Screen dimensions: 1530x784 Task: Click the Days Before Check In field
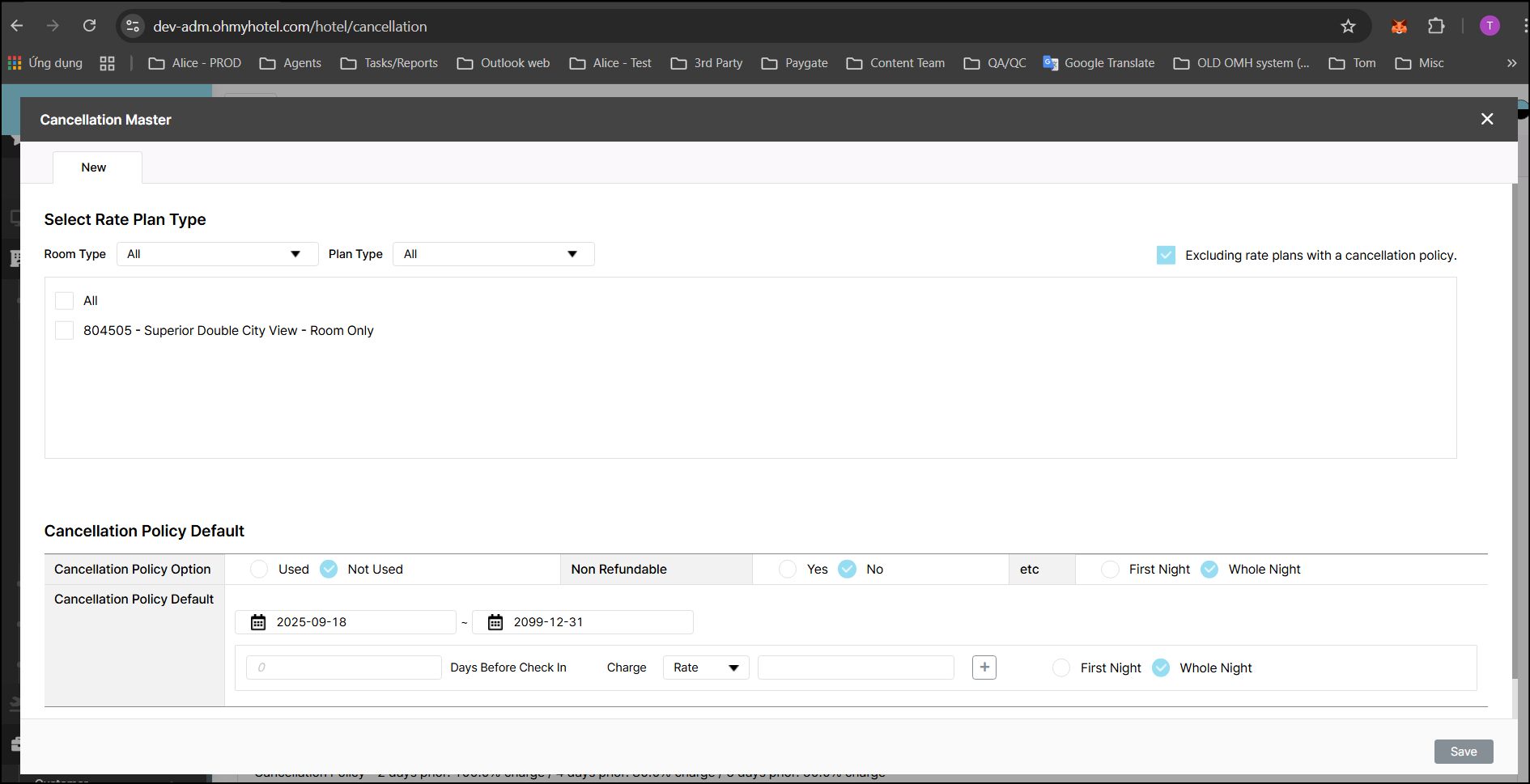tap(344, 667)
